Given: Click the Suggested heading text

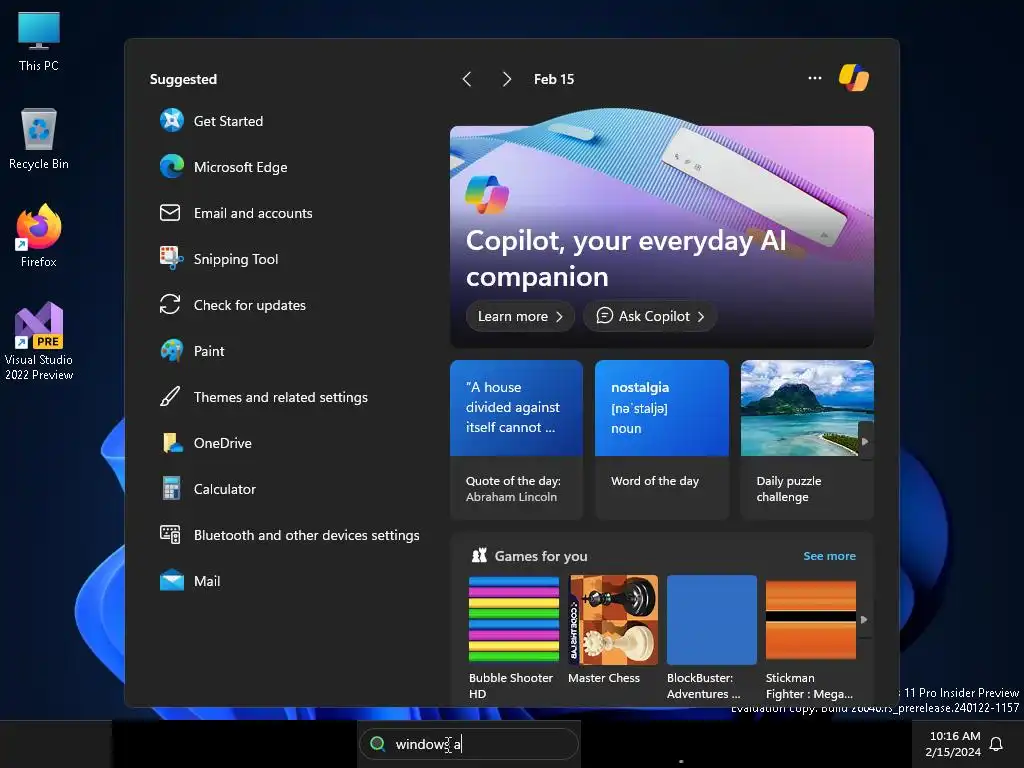Looking at the screenshot, I should point(184,79).
